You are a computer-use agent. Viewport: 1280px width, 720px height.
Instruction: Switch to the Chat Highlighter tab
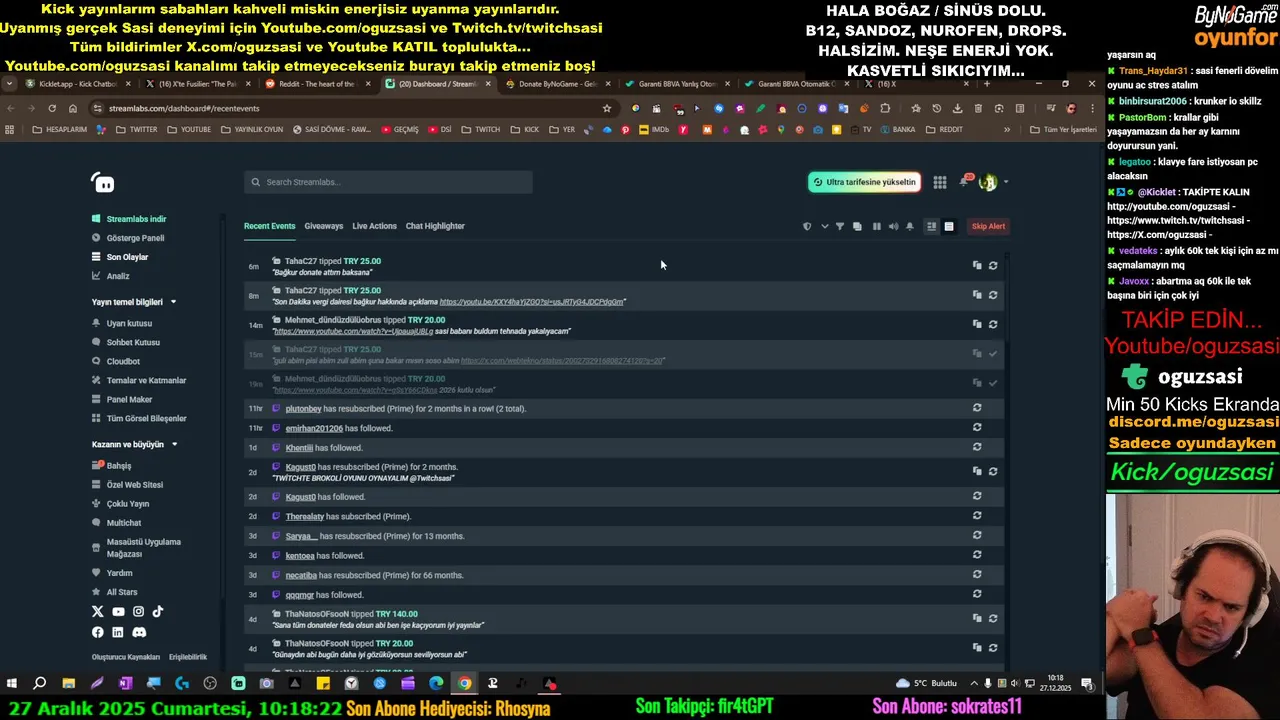435,226
